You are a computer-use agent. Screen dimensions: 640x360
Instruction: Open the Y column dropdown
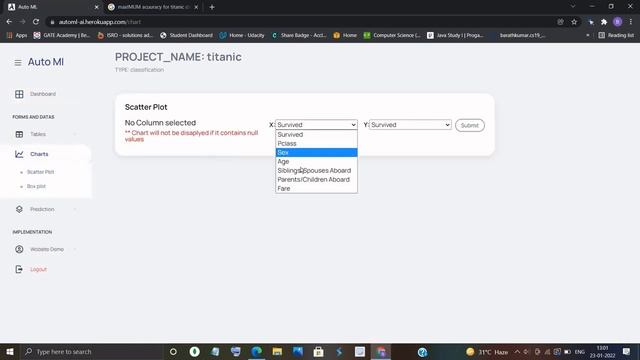tap(410, 124)
